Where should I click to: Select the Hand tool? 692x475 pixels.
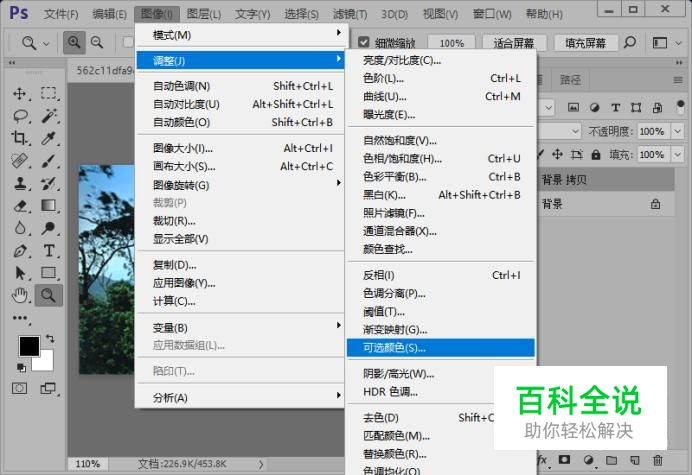click(19, 295)
